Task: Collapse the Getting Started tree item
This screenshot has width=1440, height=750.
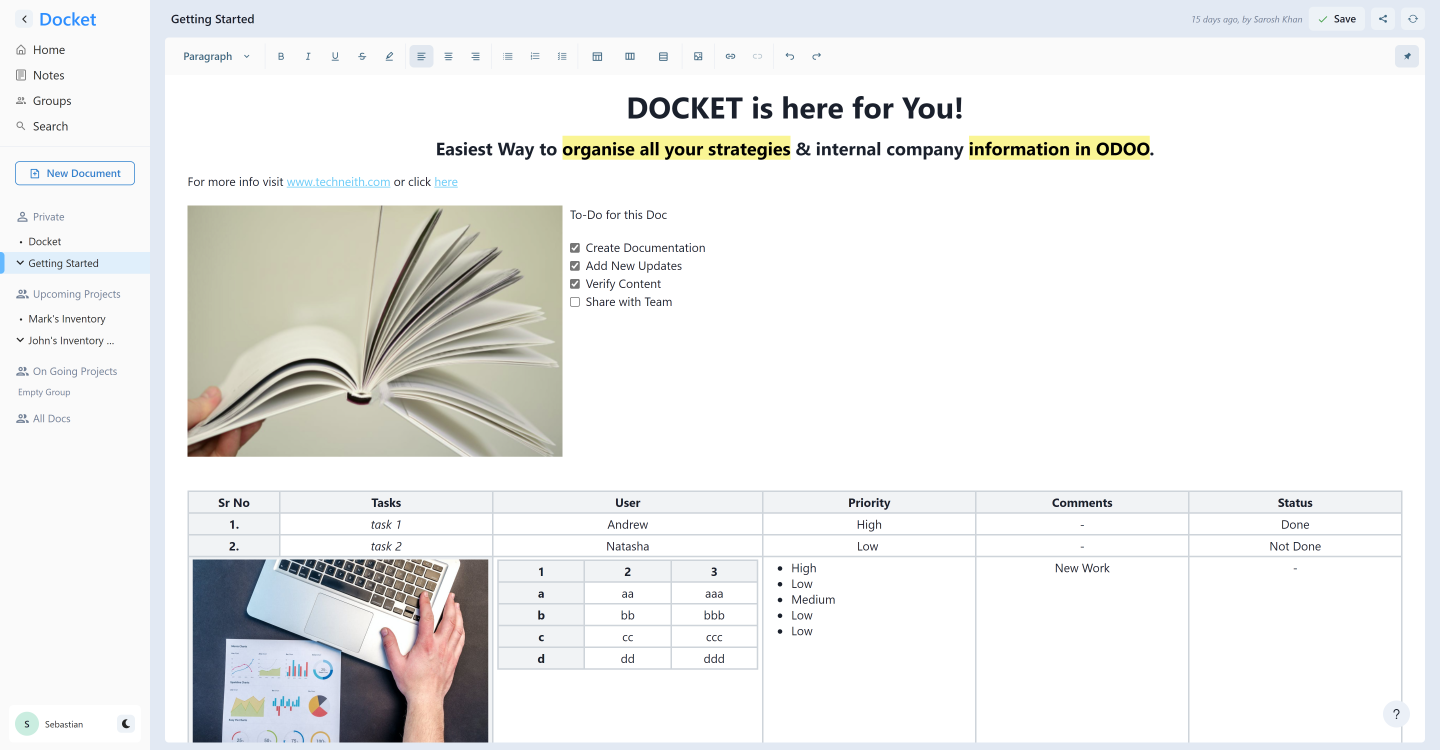Action: point(21,263)
